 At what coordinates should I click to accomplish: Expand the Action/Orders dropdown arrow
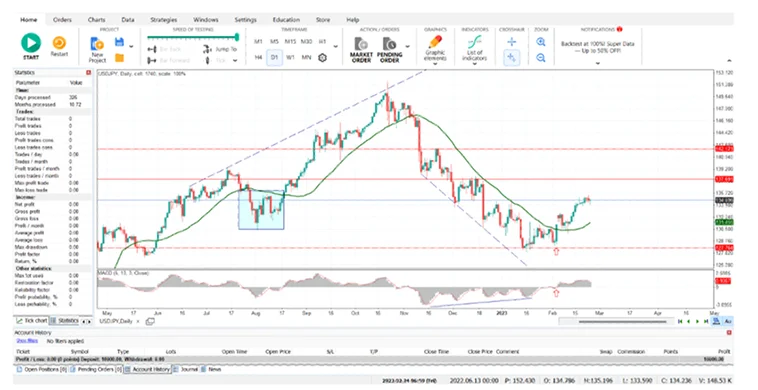pos(408,47)
